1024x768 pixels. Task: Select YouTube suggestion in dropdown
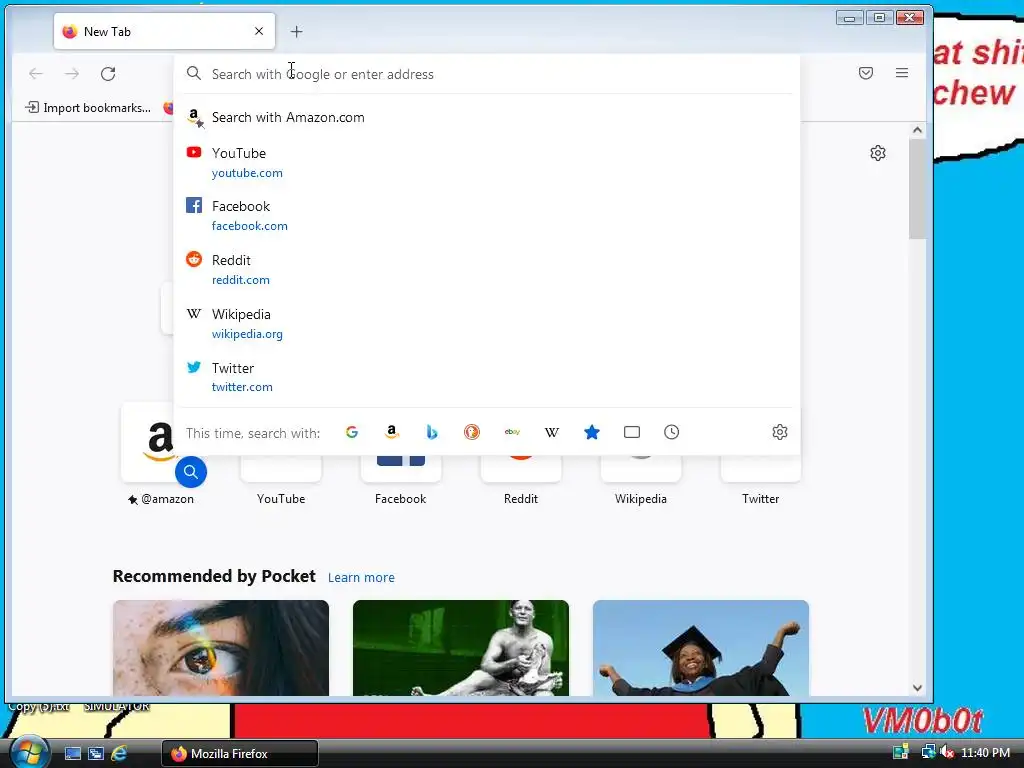tap(487, 163)
